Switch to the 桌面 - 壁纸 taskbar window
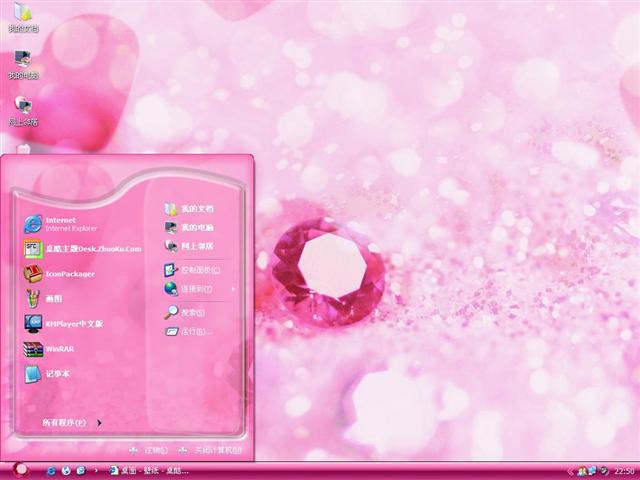 pos(148,470)
